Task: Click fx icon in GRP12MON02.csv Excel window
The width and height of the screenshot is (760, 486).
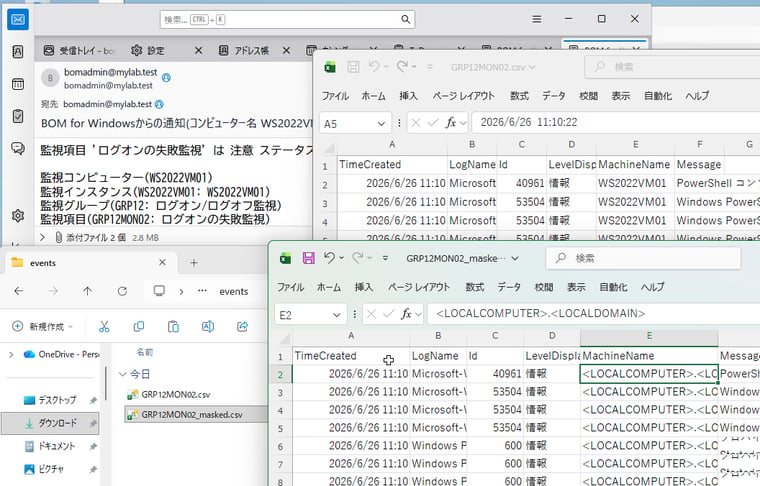Action: [x=451, y=123]
